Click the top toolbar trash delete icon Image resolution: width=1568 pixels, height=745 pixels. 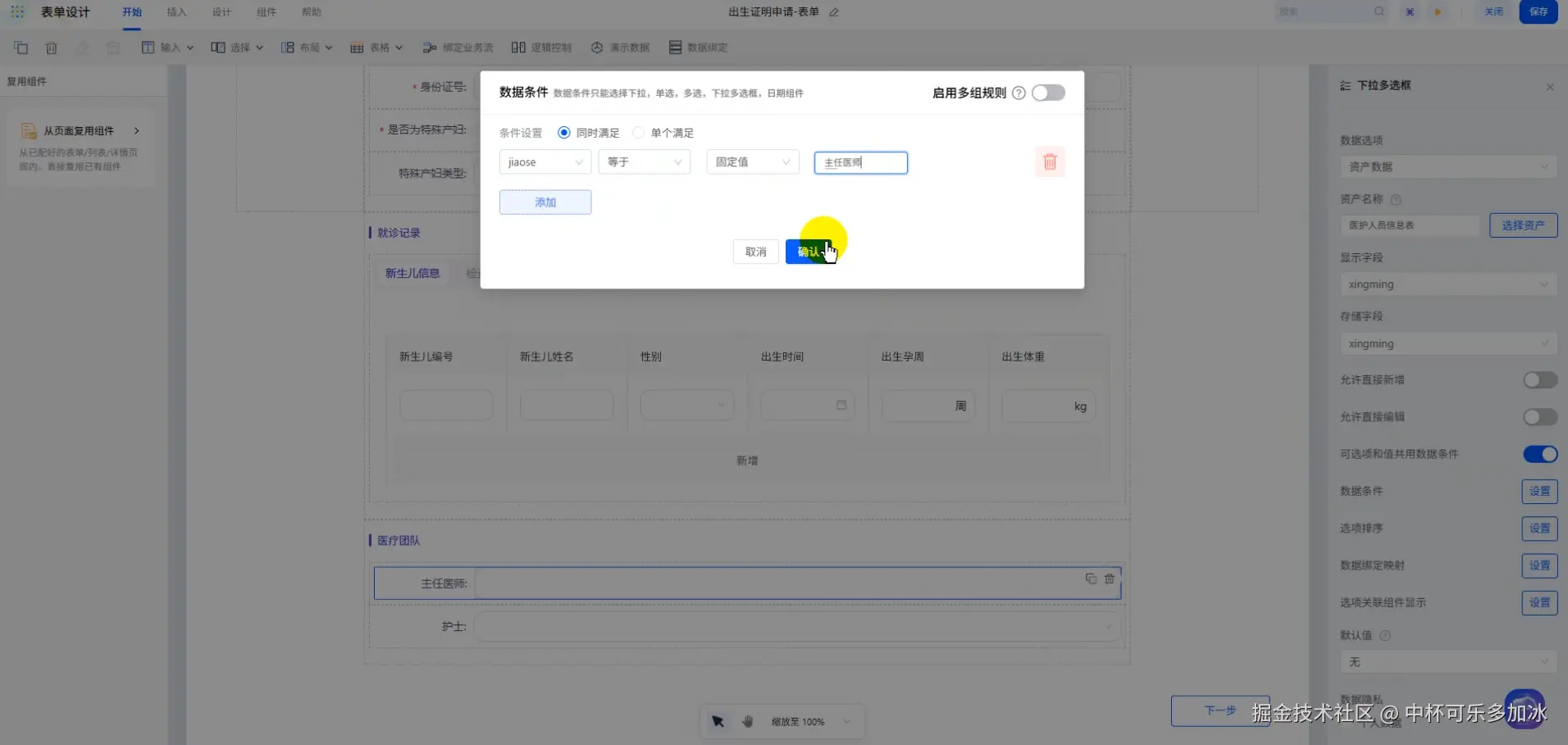[x=52, y=48]
